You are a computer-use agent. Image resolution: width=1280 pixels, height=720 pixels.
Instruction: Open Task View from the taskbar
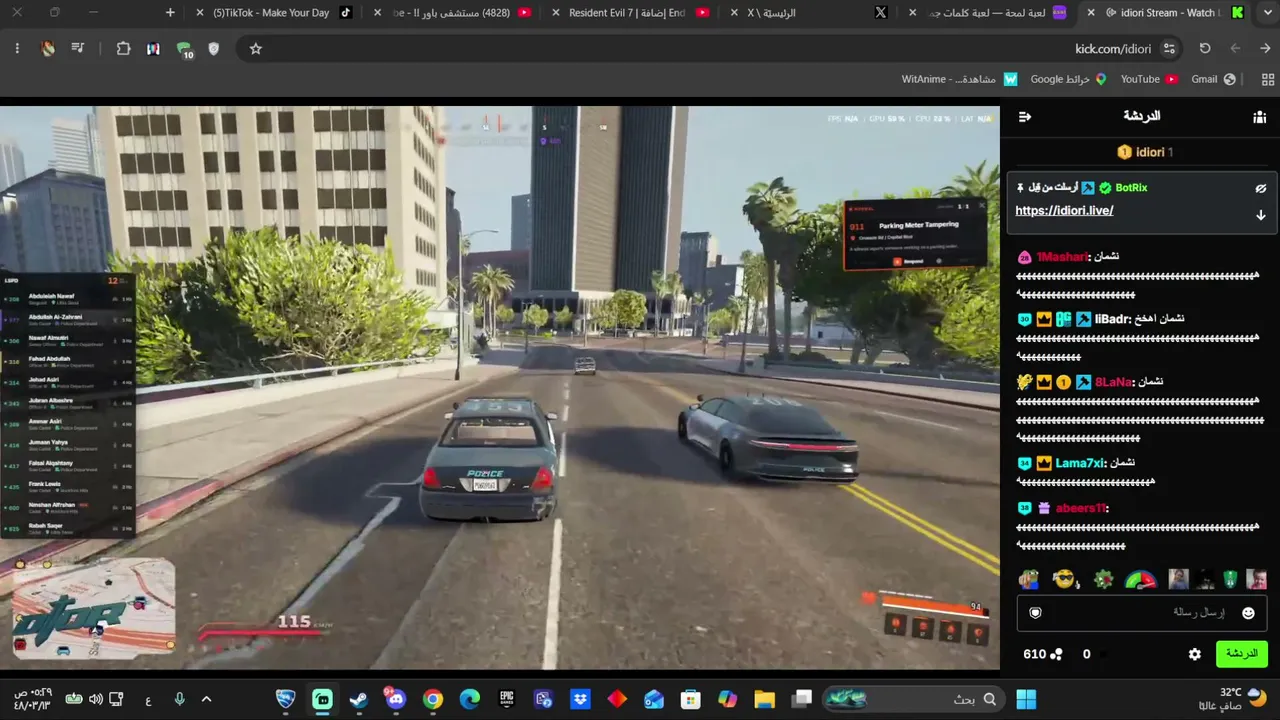(x=802, y=699)
